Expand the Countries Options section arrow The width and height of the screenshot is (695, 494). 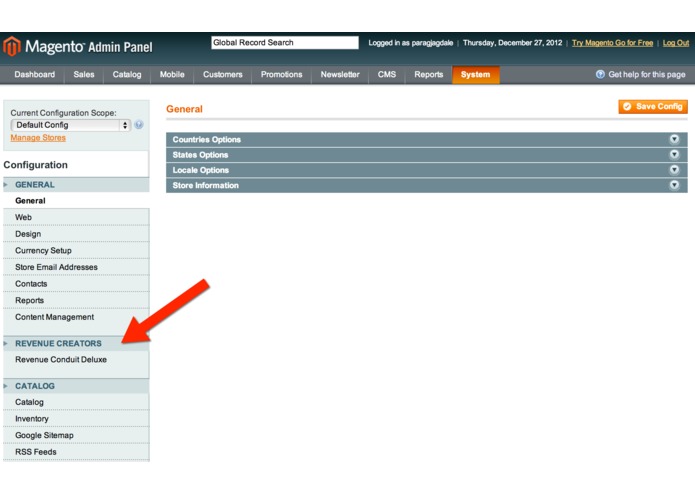point(674,140)
